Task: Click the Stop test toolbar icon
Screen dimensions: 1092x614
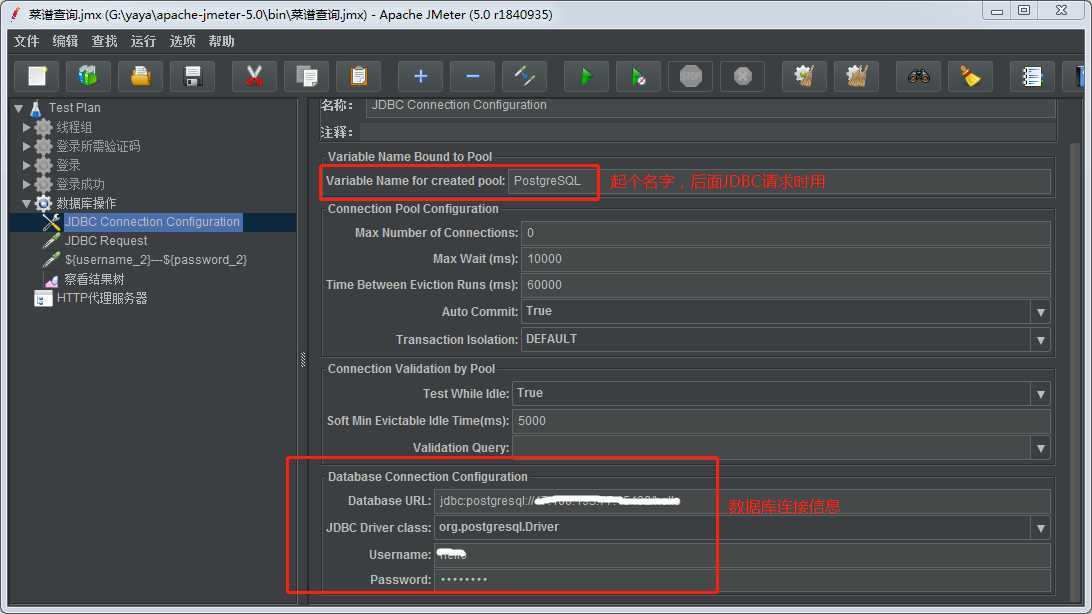Action: tap(690, 76)
